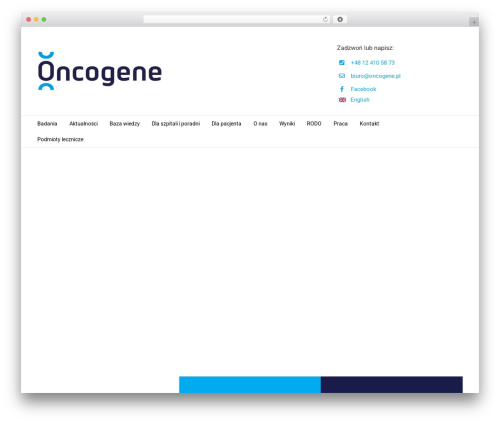500x423 pixels.
Task: Go to Aktualności page
Action: (83, 124)
